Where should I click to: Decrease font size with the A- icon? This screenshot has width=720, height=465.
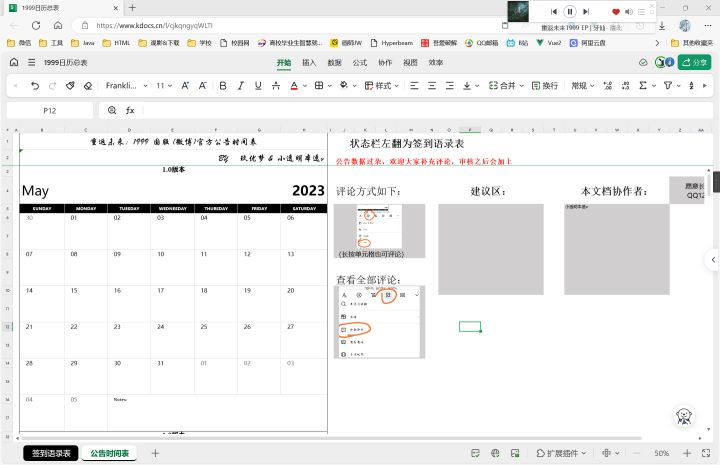202,85
